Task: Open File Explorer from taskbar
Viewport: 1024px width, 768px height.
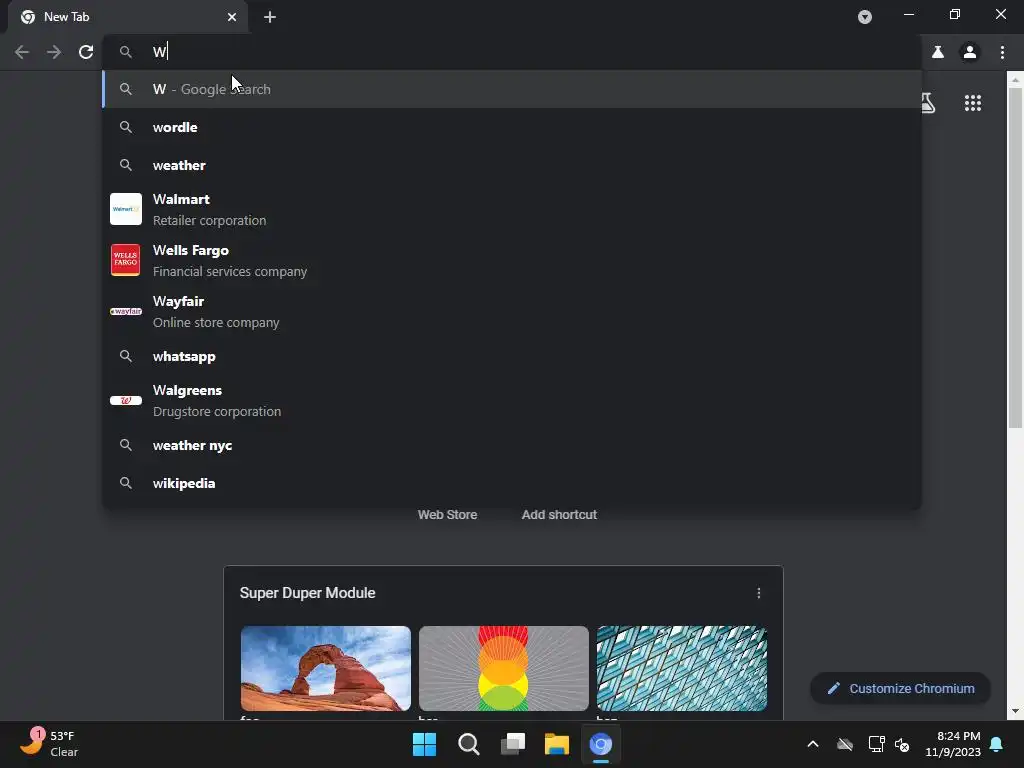Action: (x=556, y=744)
